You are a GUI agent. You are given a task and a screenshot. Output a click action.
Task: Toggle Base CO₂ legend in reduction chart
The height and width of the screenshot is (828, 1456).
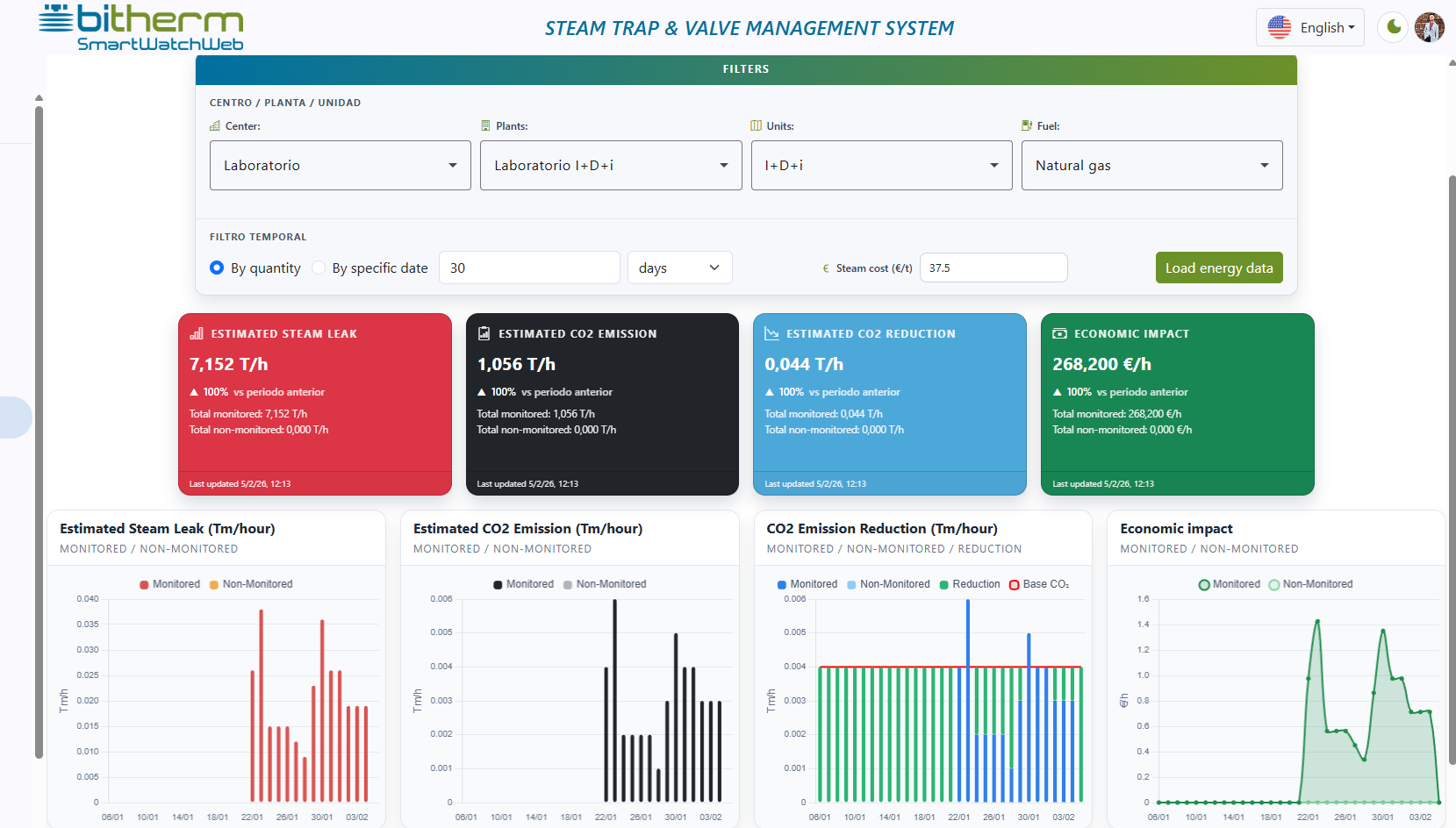pyautogui.click(x=1039, y=584)
